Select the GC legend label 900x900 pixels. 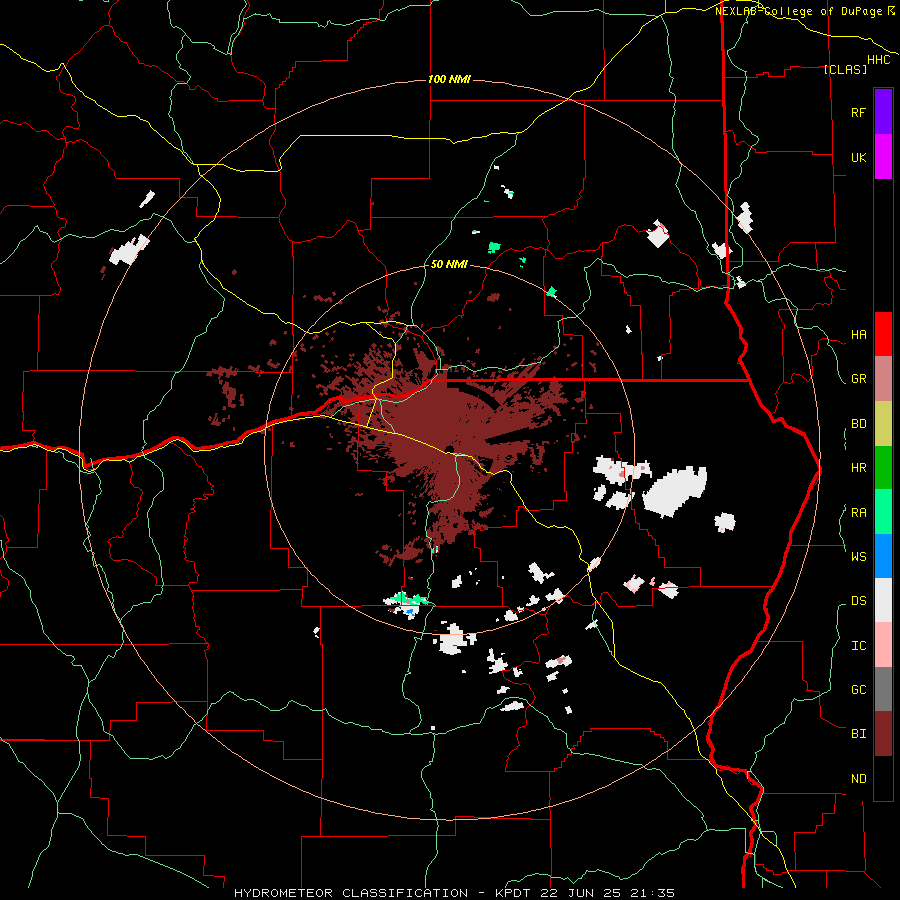click(x=858, y=689)
